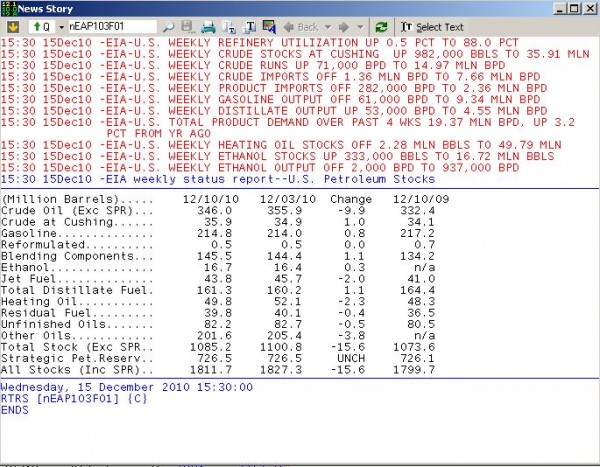
Task: Close the News Story window
Action: pyautogui.click(x=590, y=8)
